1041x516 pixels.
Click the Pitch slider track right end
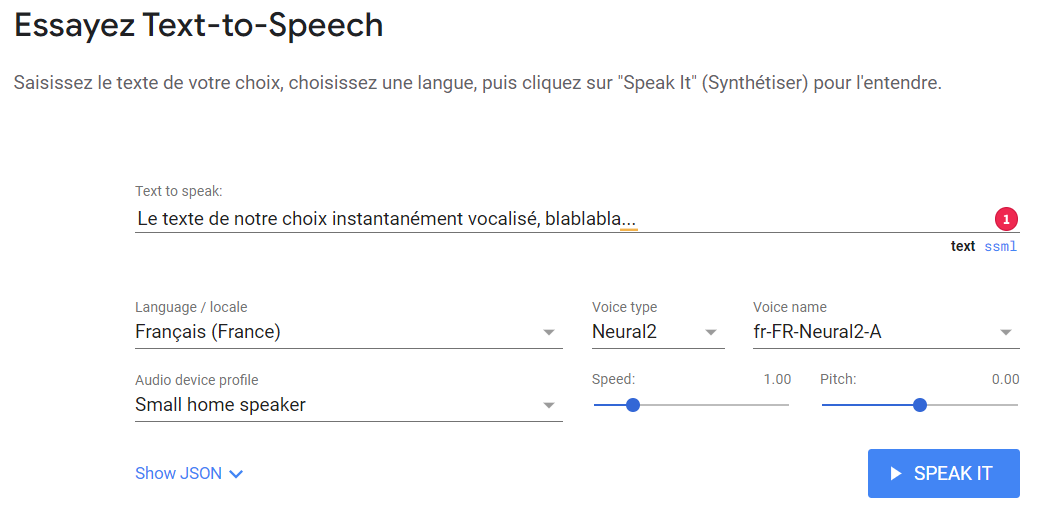(x=1014, y=405)
